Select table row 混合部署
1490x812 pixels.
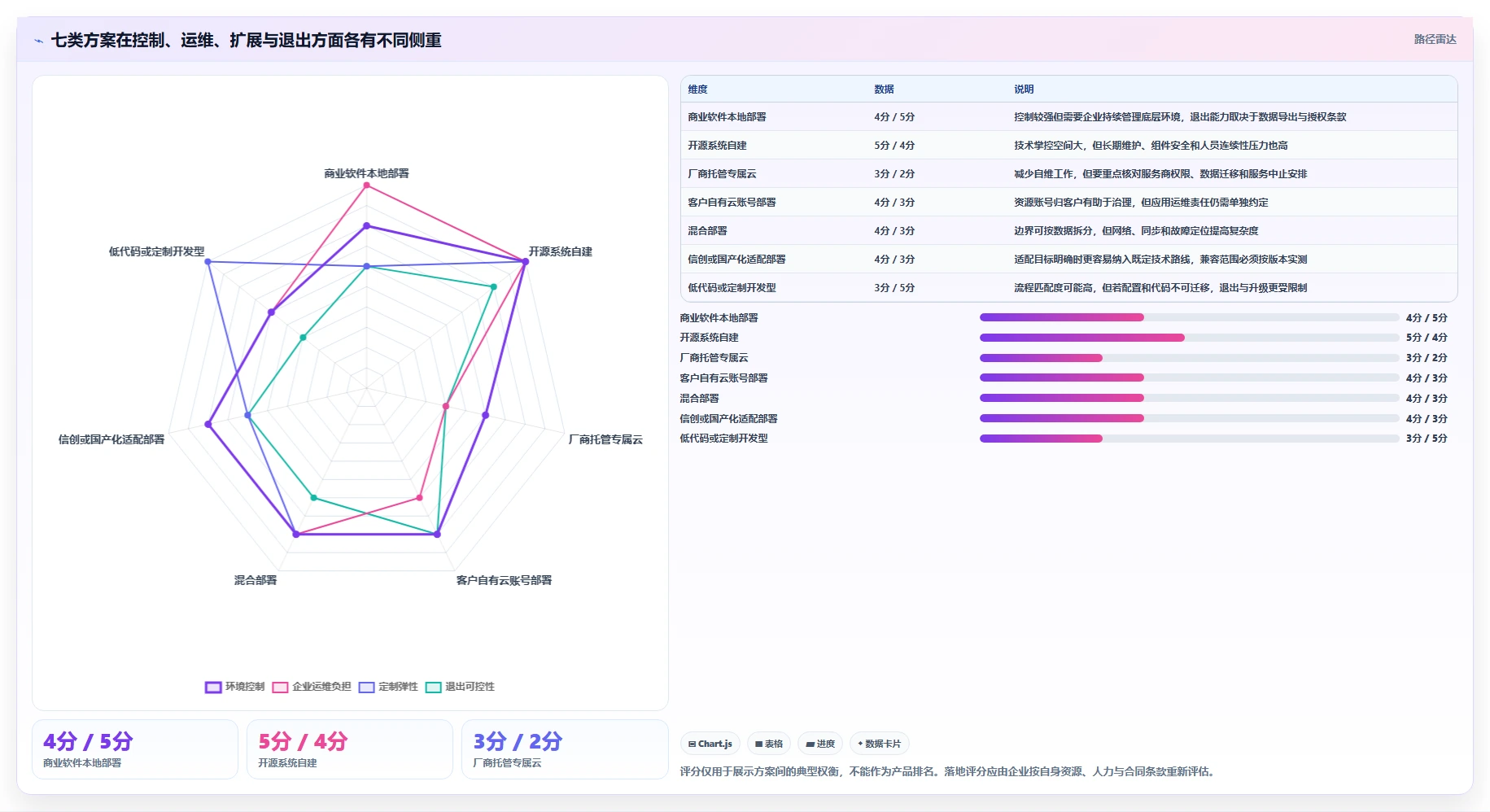(x=1068, y=231)
